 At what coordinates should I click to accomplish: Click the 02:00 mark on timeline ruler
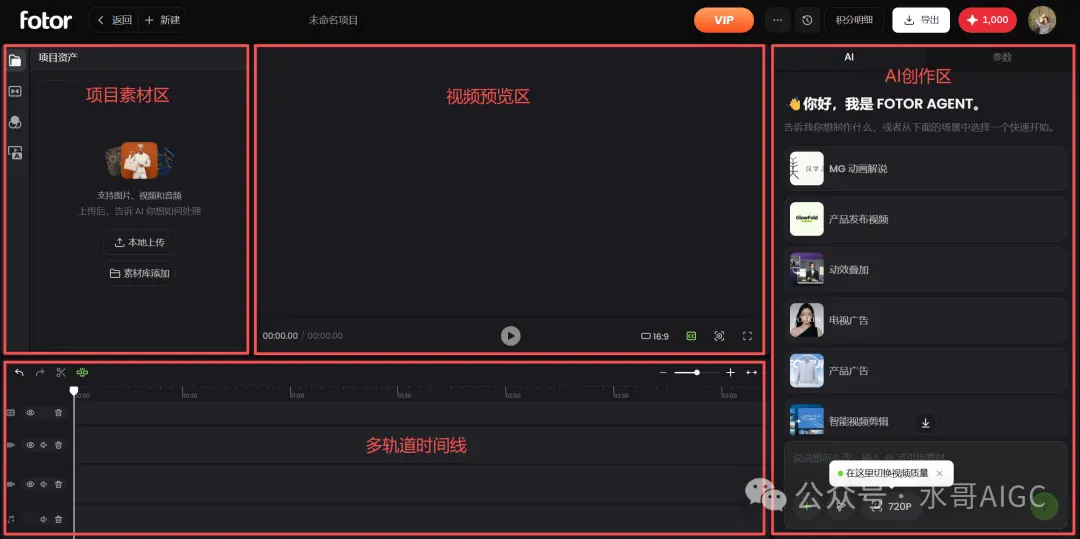512,396
